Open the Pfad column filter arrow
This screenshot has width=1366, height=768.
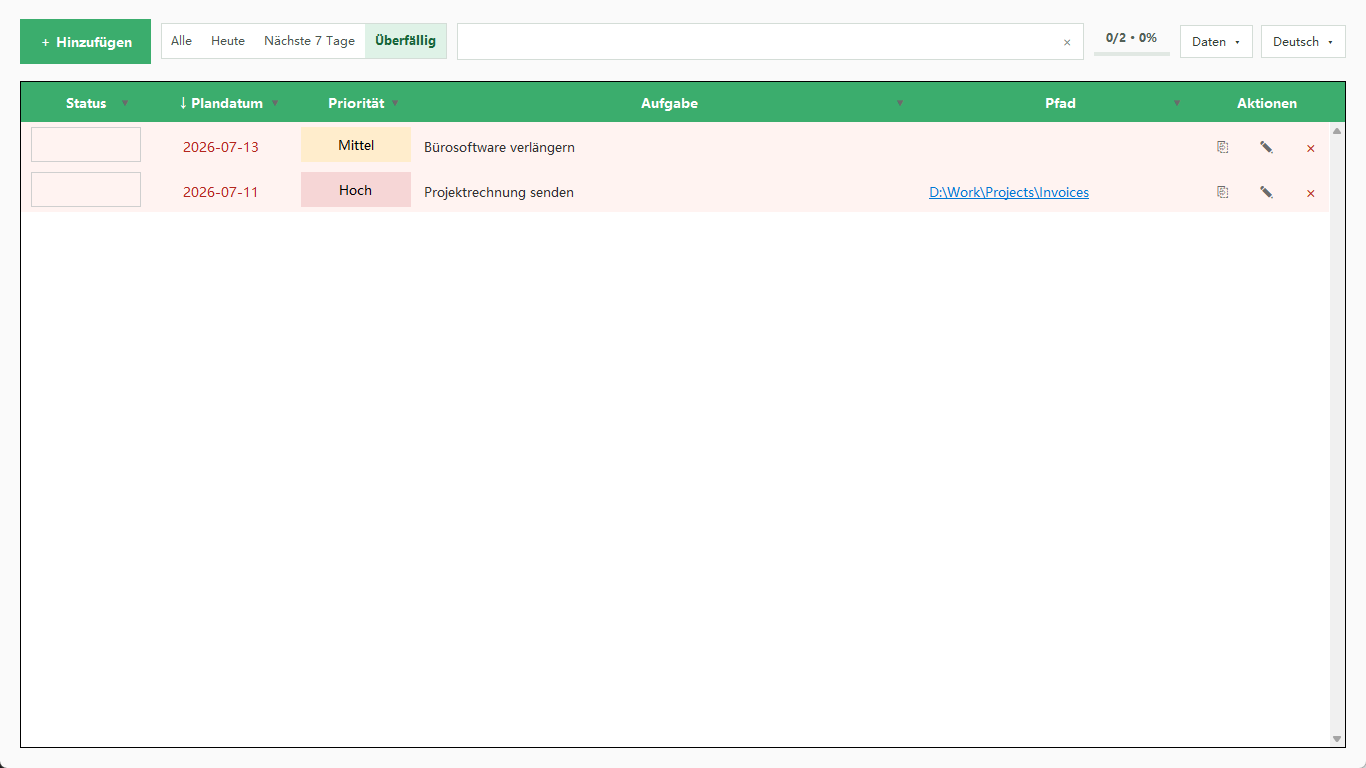[1177, 103]
